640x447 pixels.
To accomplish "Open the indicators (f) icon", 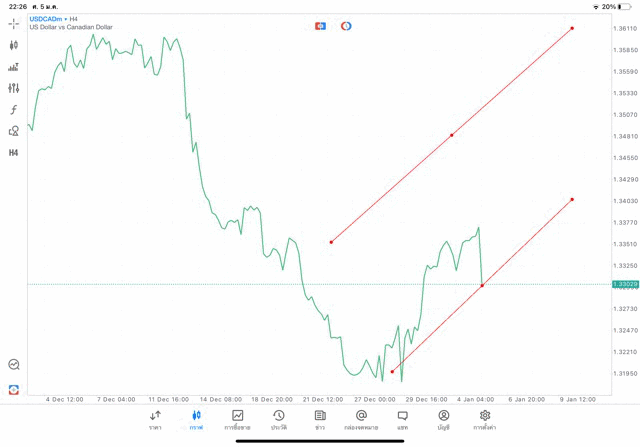I will [14, 110].
